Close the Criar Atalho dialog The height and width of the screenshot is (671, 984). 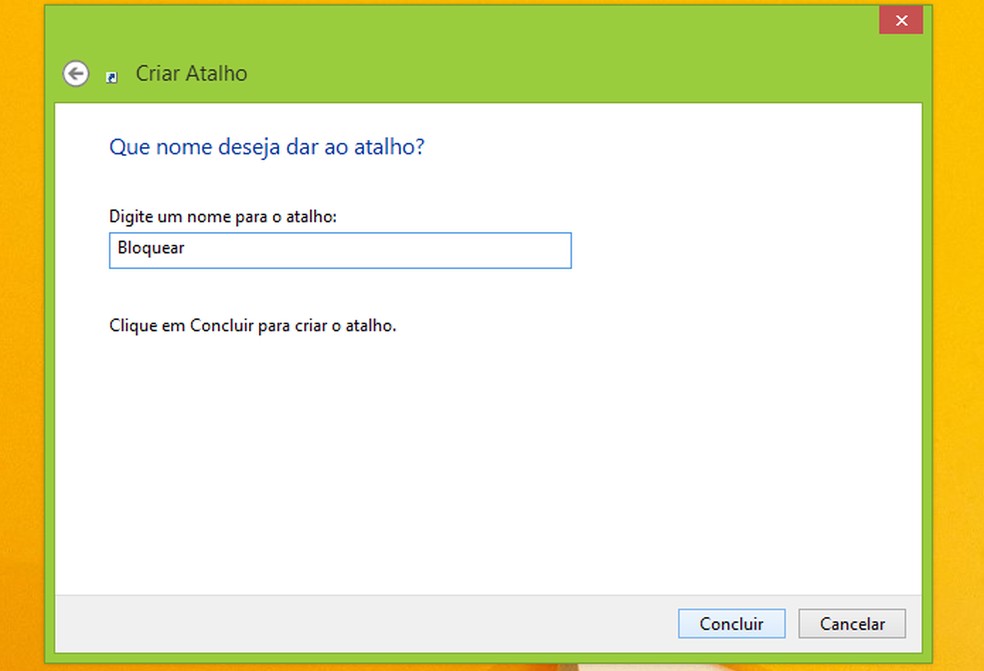coord(901,21)
